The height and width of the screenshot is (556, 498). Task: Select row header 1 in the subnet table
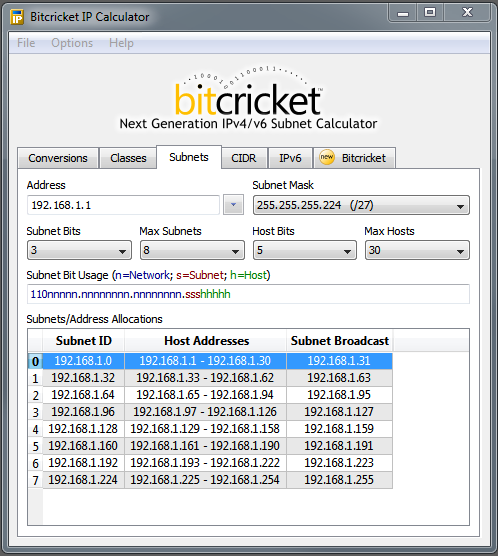point(35,378)
